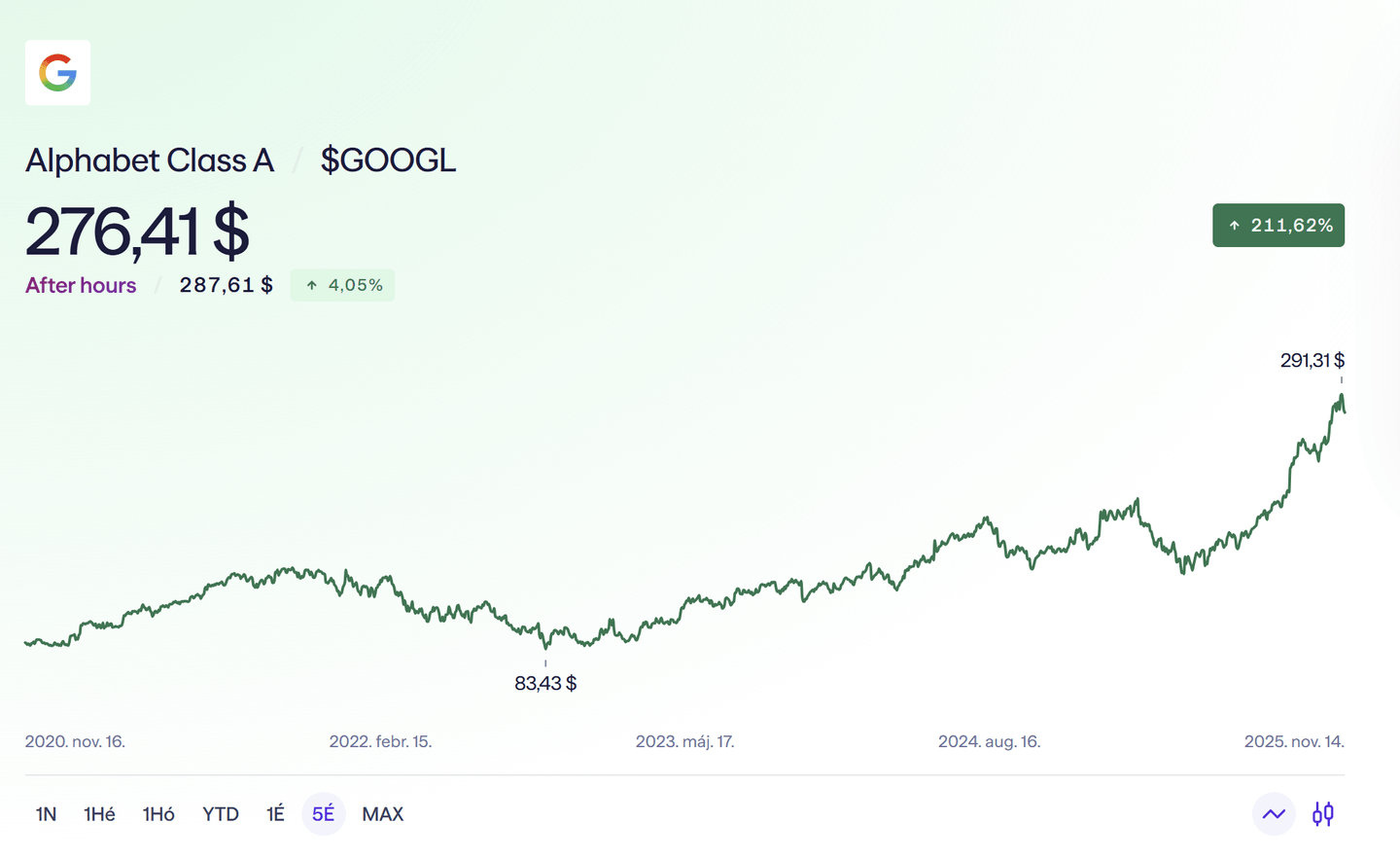Image resolution: width=1400 pixels, height=858 pixels.
Task: Click the 83,43 $ low price marker
Action: point(545,684)
